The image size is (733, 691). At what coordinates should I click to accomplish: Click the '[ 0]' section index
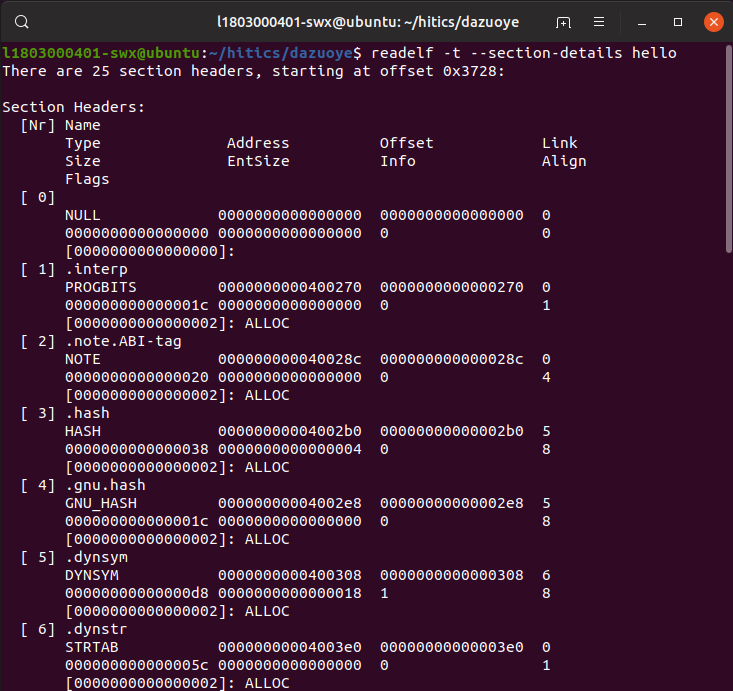38,197
